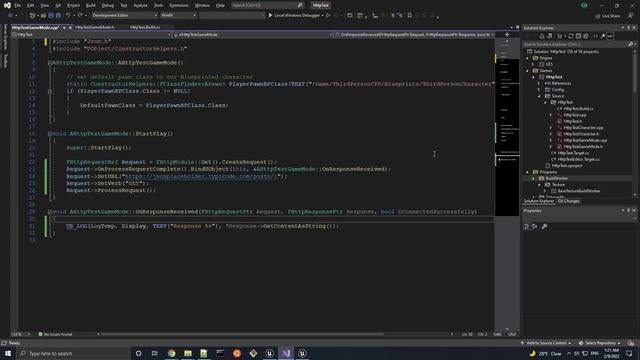This screenshot has height=360, width=640.
Task: Select HttpTest.uproject in Solution Explorer
Action: coord(567,165)
